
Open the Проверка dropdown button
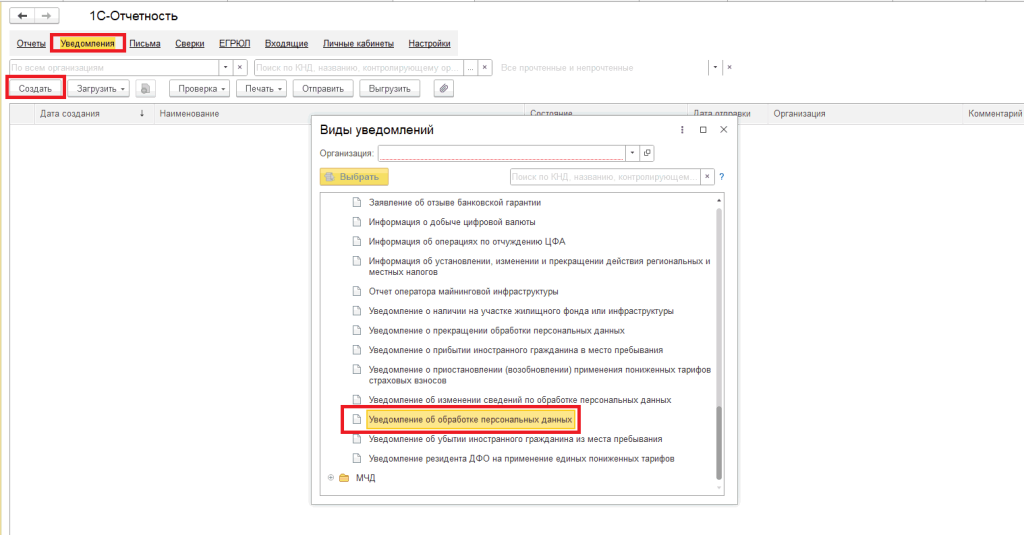pos(199,88)
